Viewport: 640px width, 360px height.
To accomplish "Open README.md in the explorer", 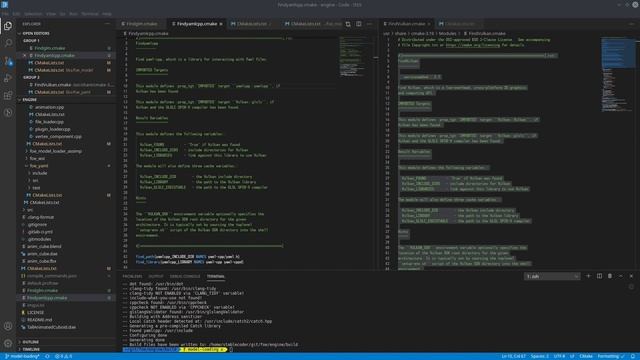I will pyautogui.click(x=40, y=320).
